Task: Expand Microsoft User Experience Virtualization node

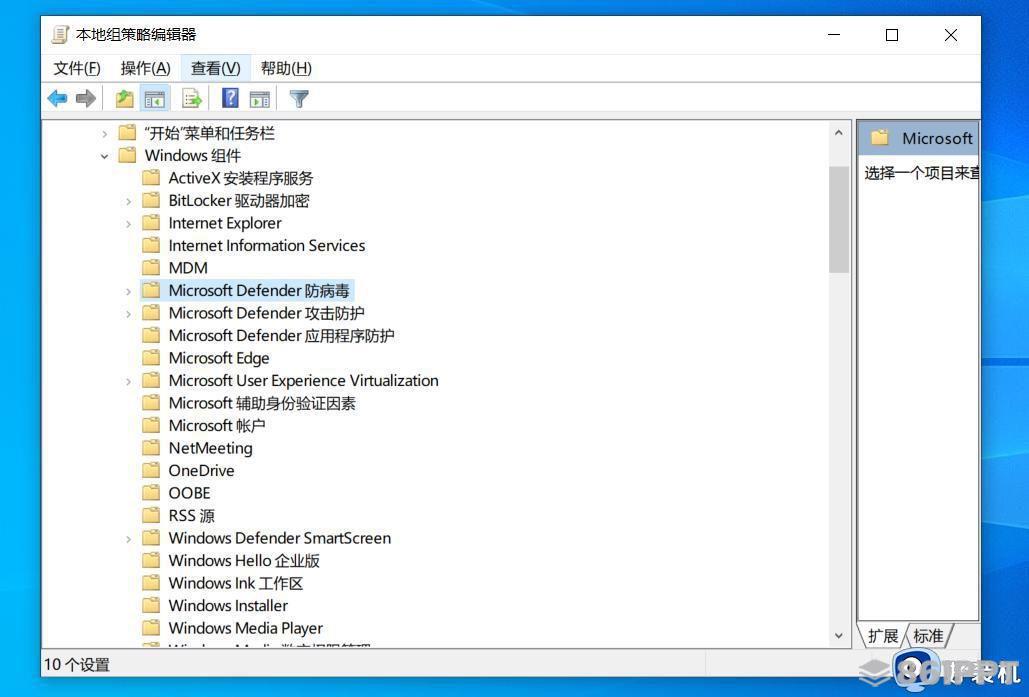Action: pyautogui.click(x=129, y=381)
